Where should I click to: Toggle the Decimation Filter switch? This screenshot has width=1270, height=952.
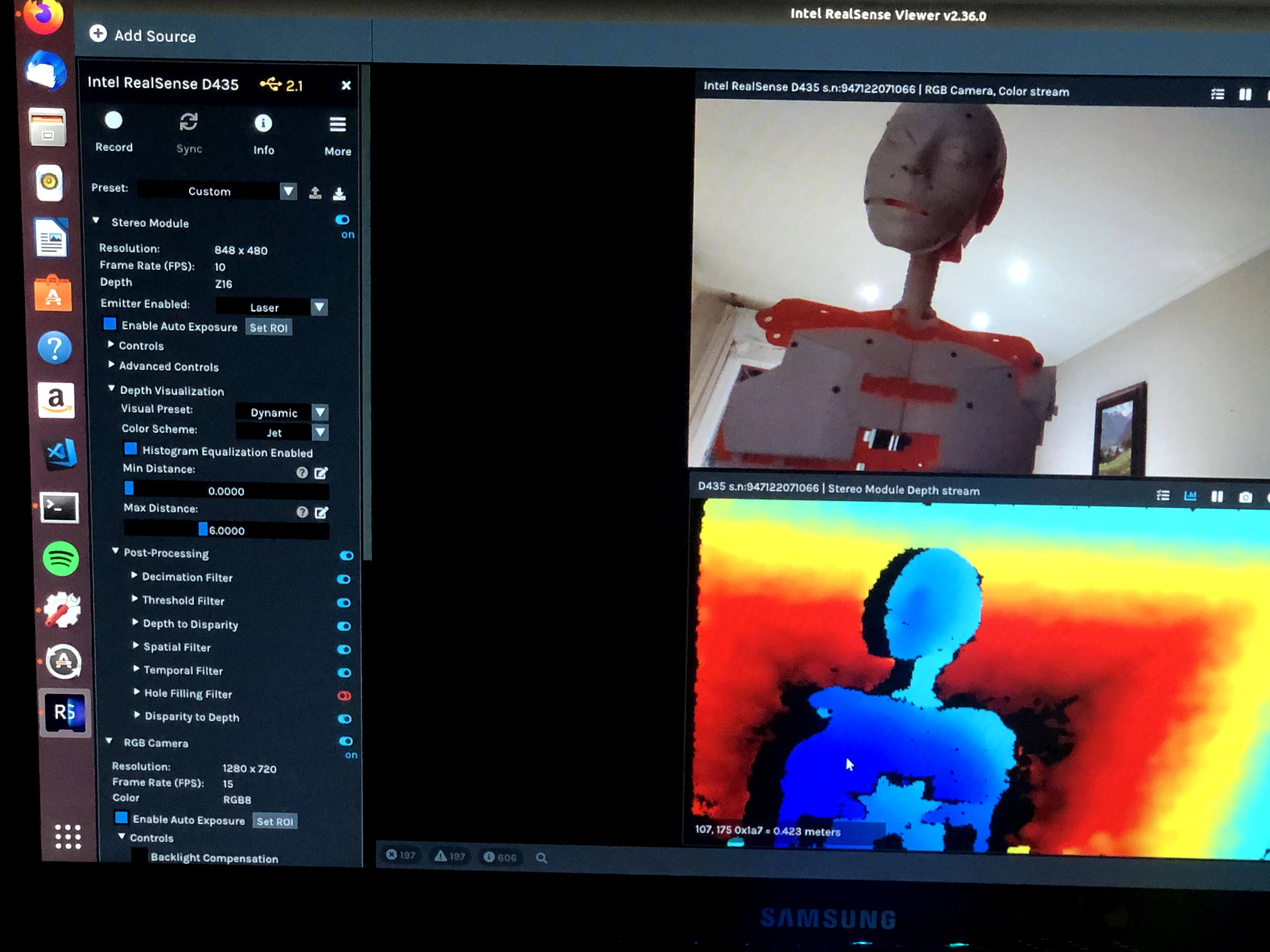[x=343, y=579]
